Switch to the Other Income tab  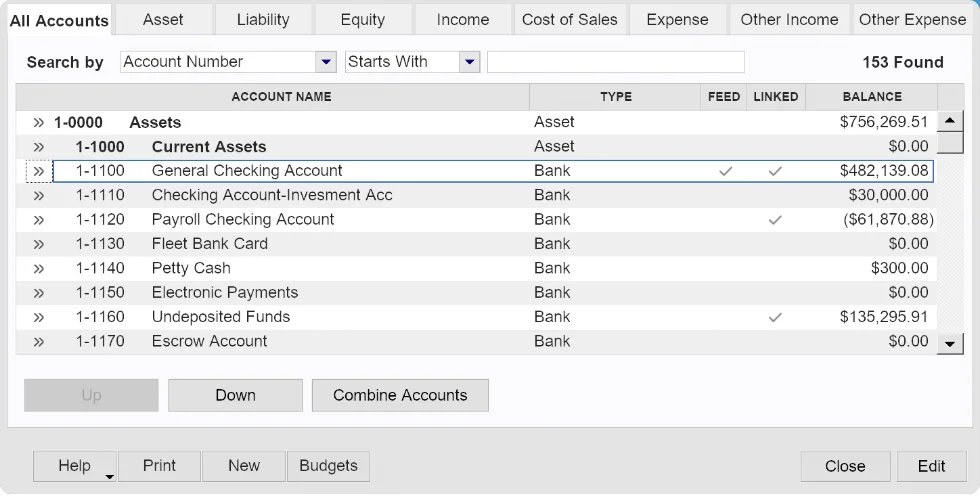(789, 19)
